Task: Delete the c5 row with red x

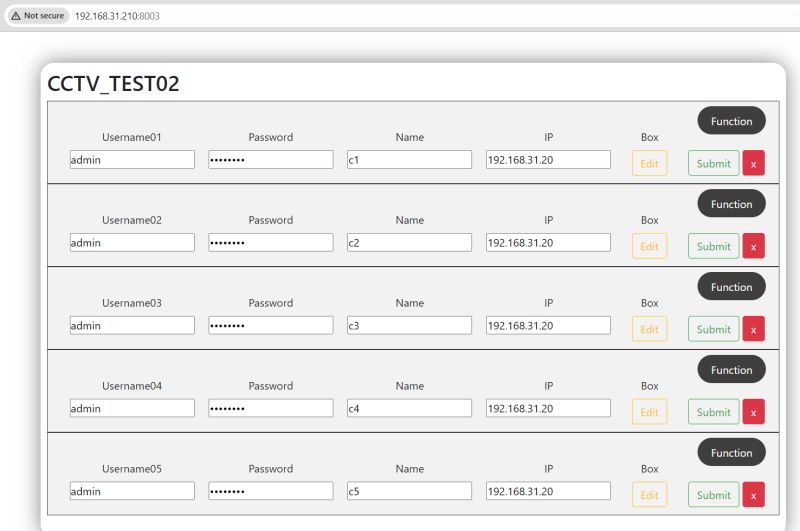Action: [x=754, y=495]
